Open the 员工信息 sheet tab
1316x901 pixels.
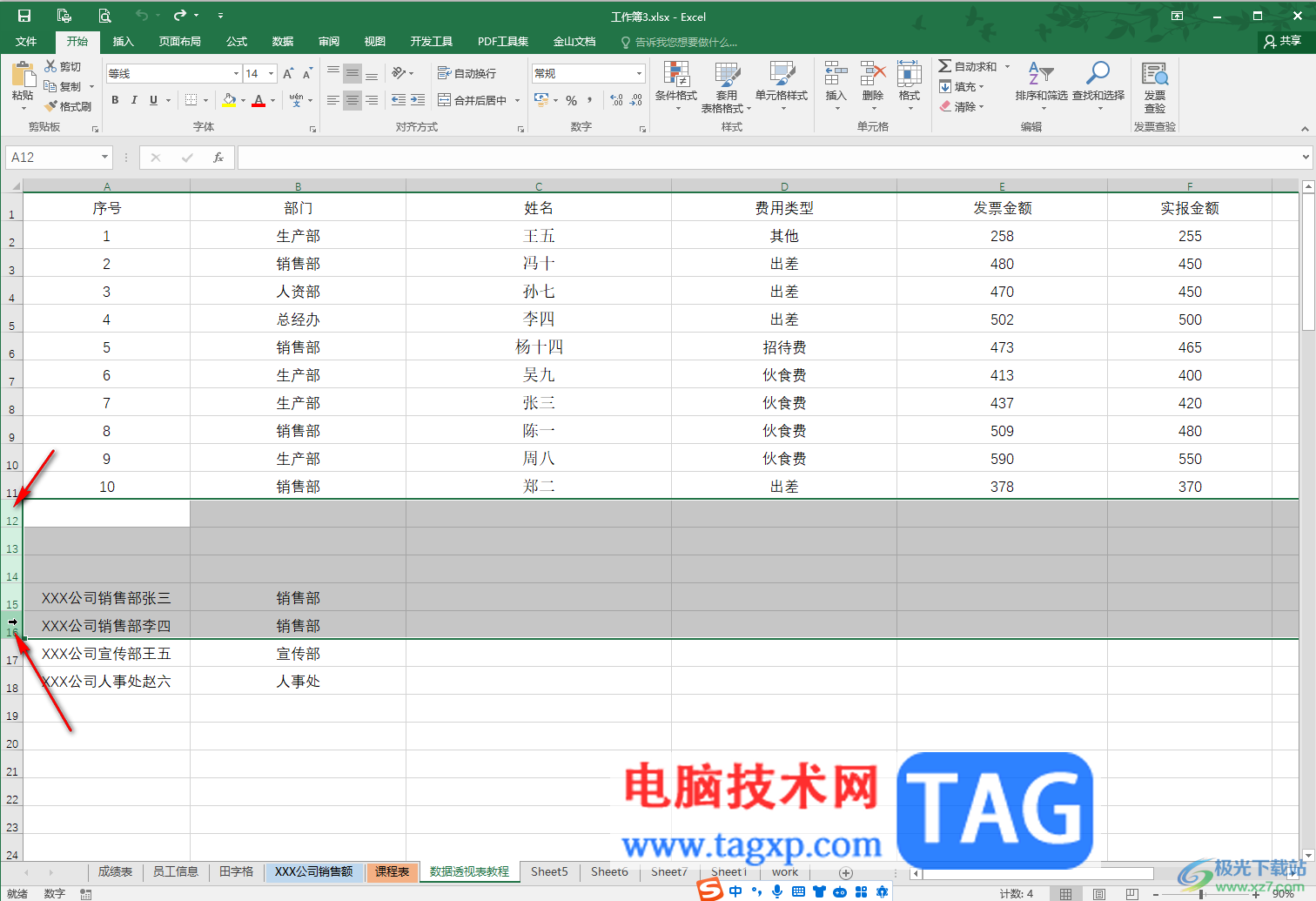tap(176, 871)
